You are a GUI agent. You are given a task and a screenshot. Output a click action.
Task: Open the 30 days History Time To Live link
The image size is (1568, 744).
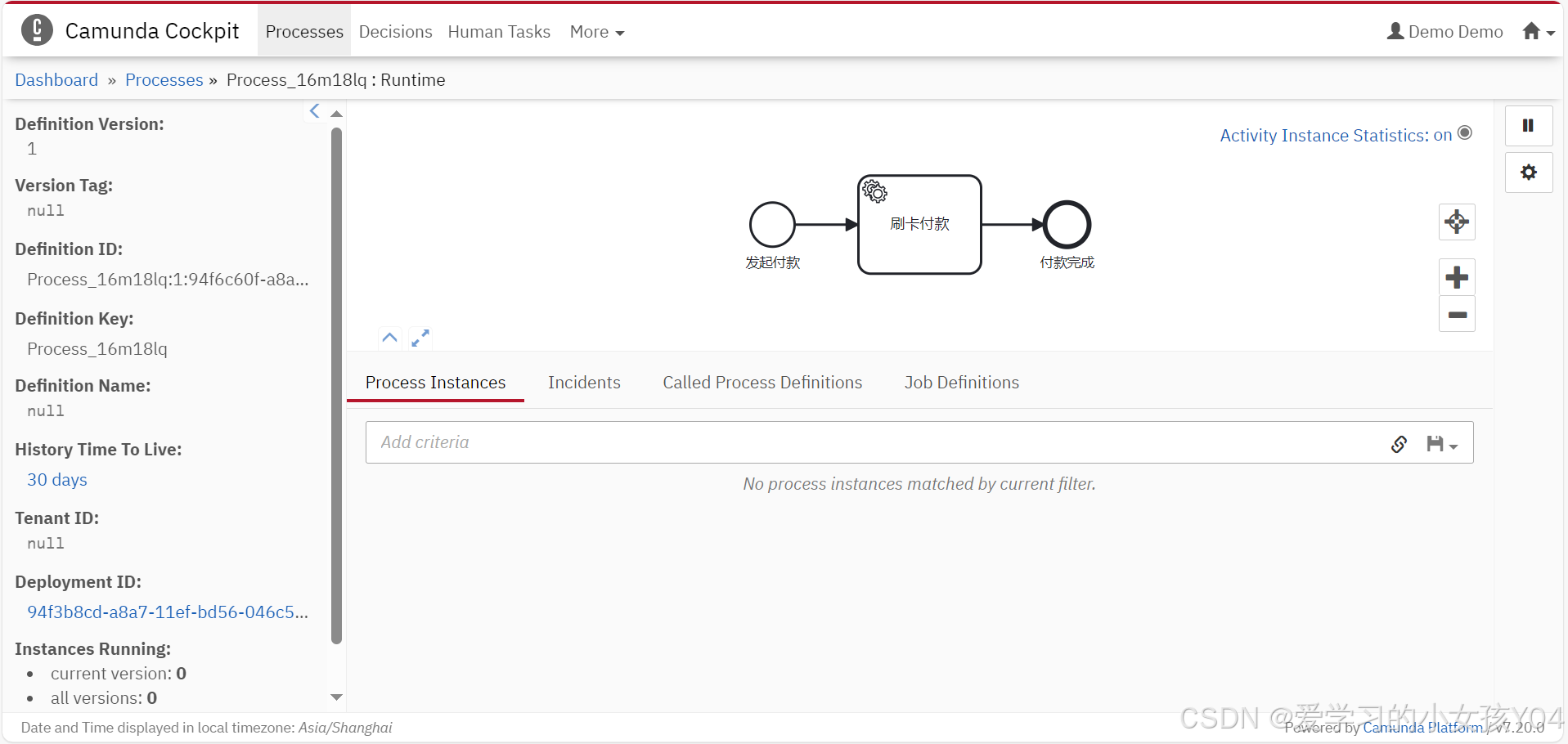click(x=56, y=479)
